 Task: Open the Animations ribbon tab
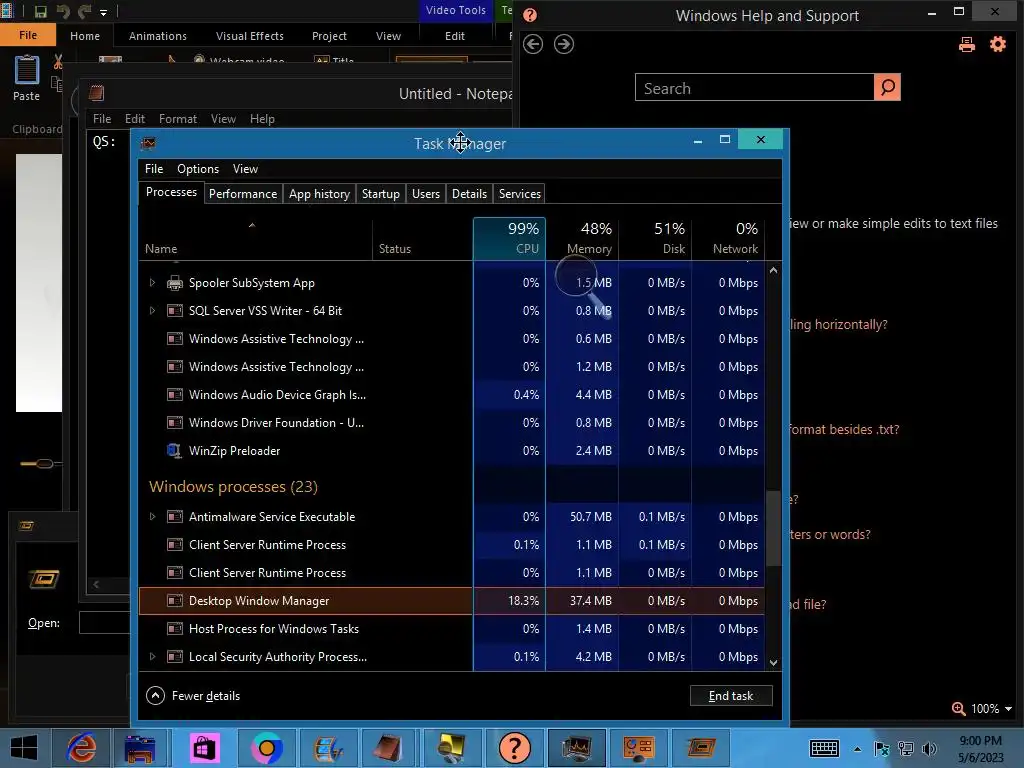pos(157,36)
